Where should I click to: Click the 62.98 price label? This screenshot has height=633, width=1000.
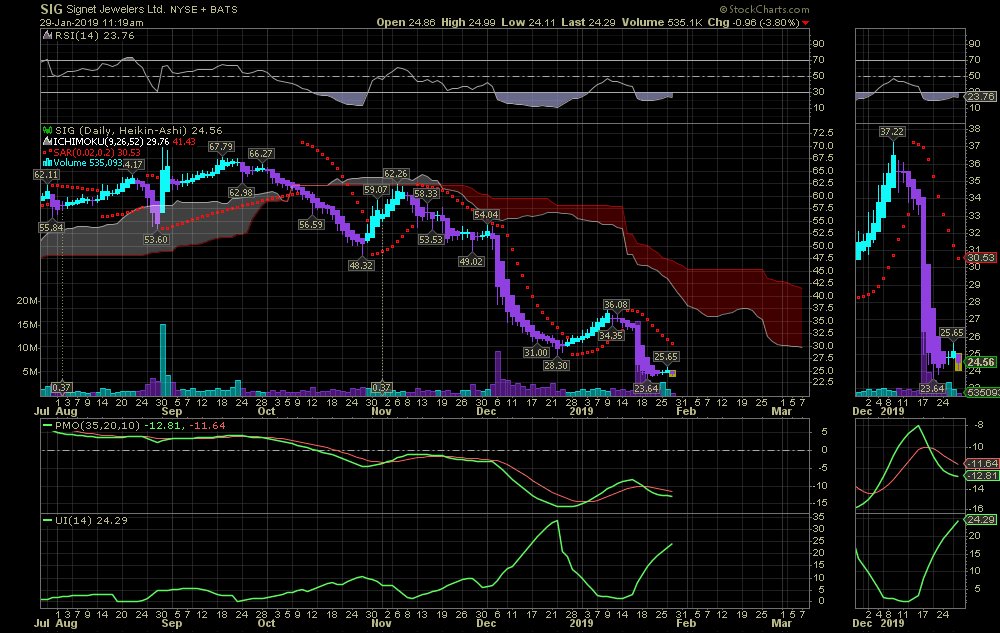[x=240, y=193]
